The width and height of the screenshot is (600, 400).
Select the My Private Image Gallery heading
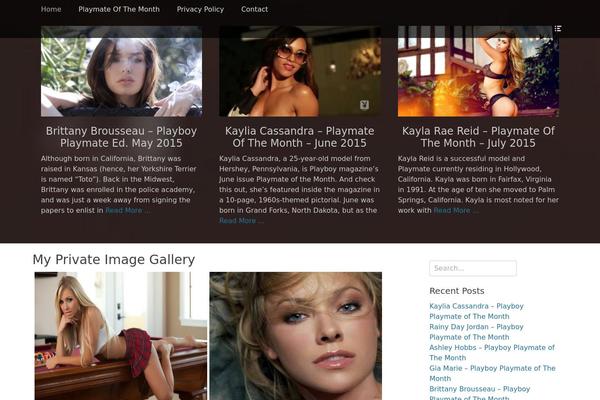(114, 260)
